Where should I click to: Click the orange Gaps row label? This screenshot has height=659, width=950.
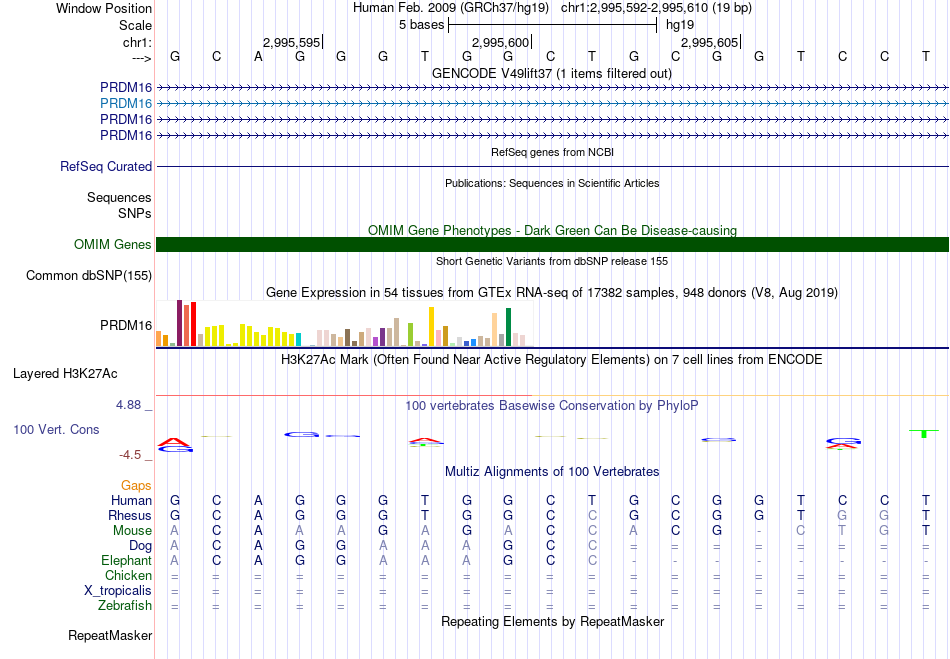136,486
